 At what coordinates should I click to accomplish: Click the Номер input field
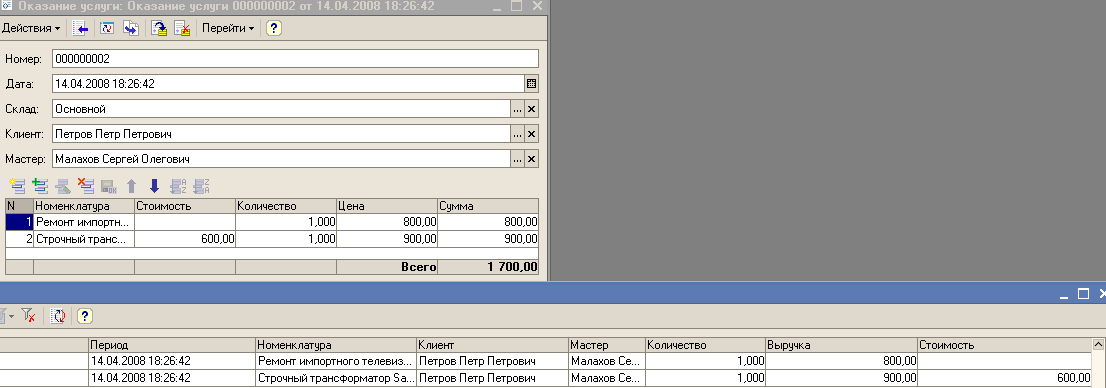pos(296,59)
